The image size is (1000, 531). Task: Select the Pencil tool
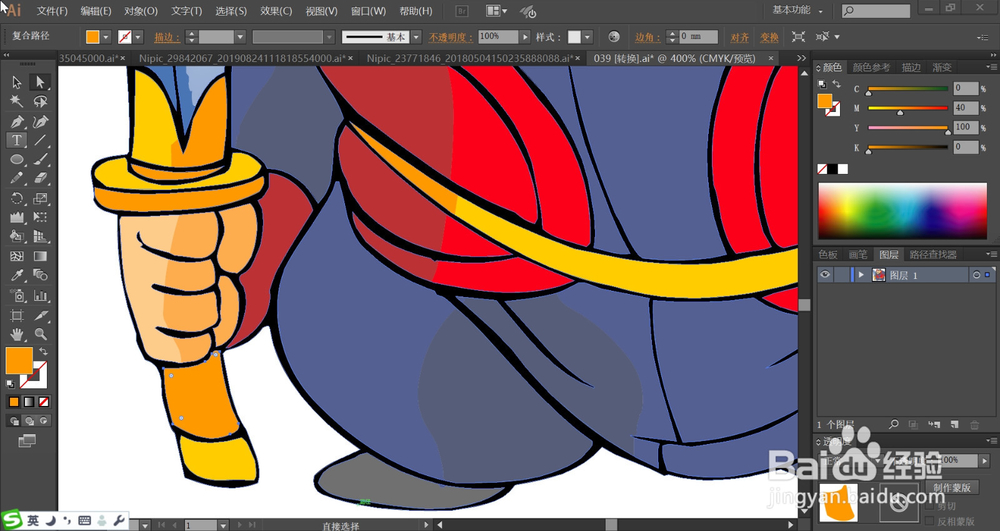(x=17, y=178)
